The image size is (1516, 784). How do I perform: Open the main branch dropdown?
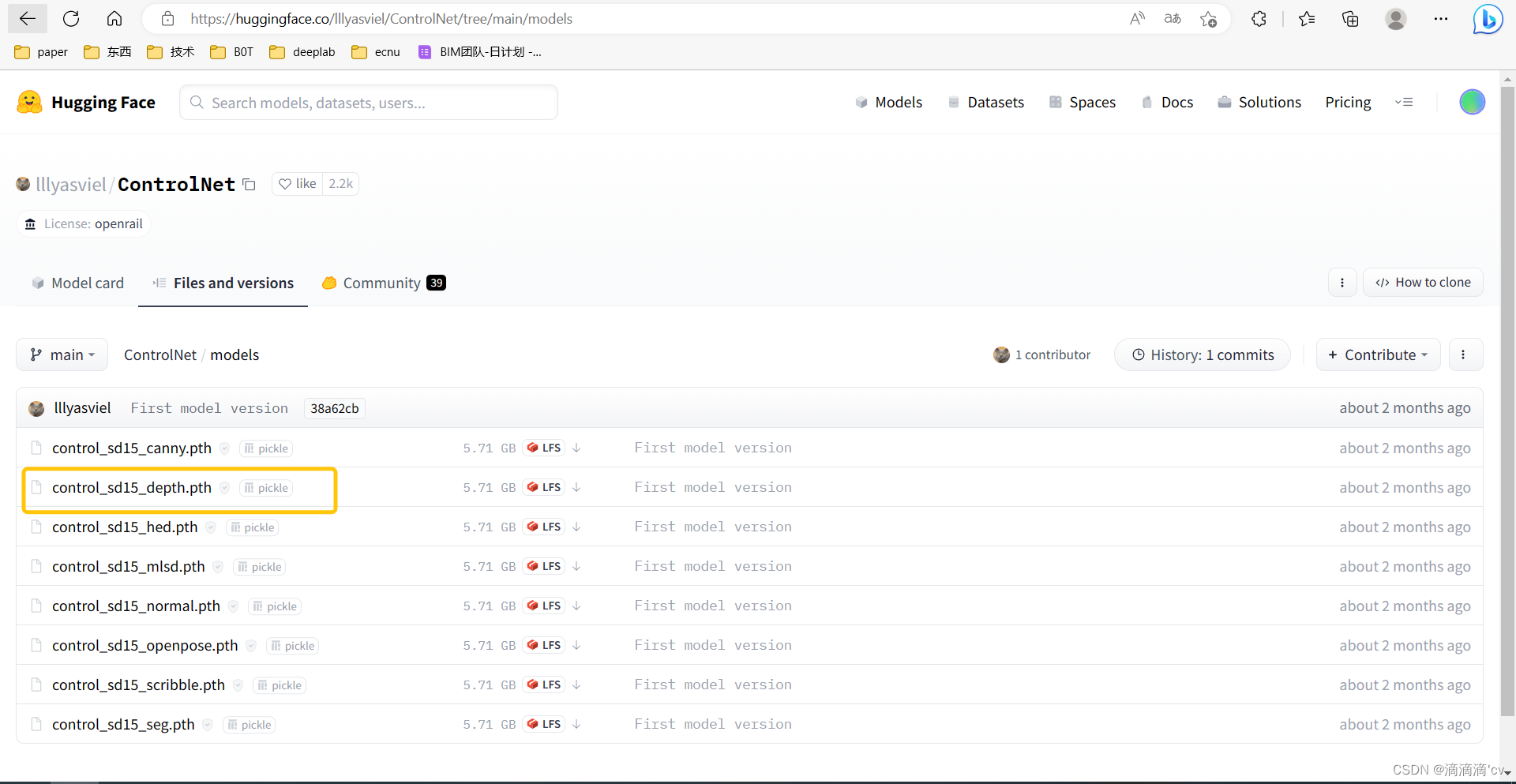pos(62,354)
